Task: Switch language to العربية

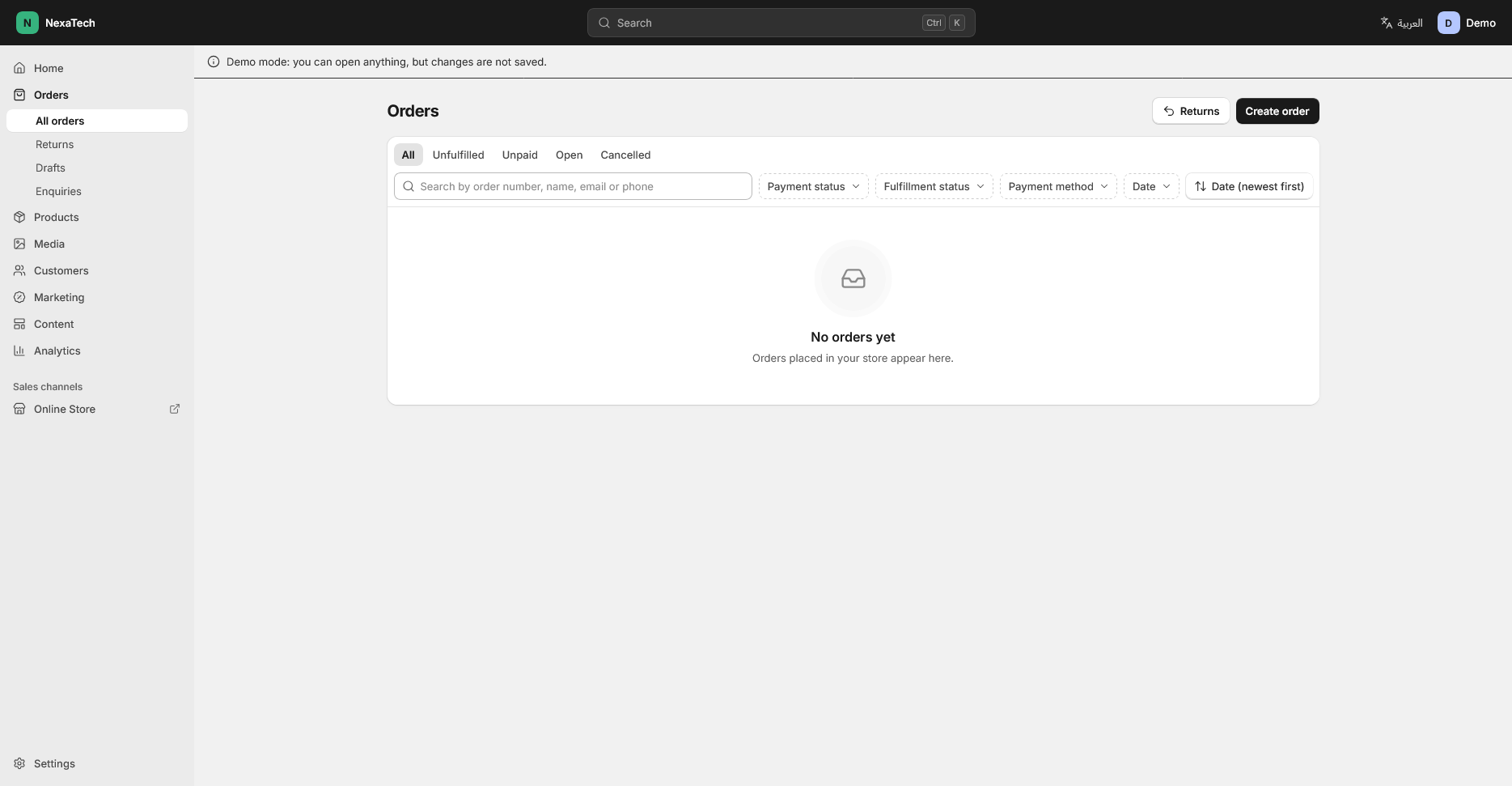Action: [x=1401, y=23]
